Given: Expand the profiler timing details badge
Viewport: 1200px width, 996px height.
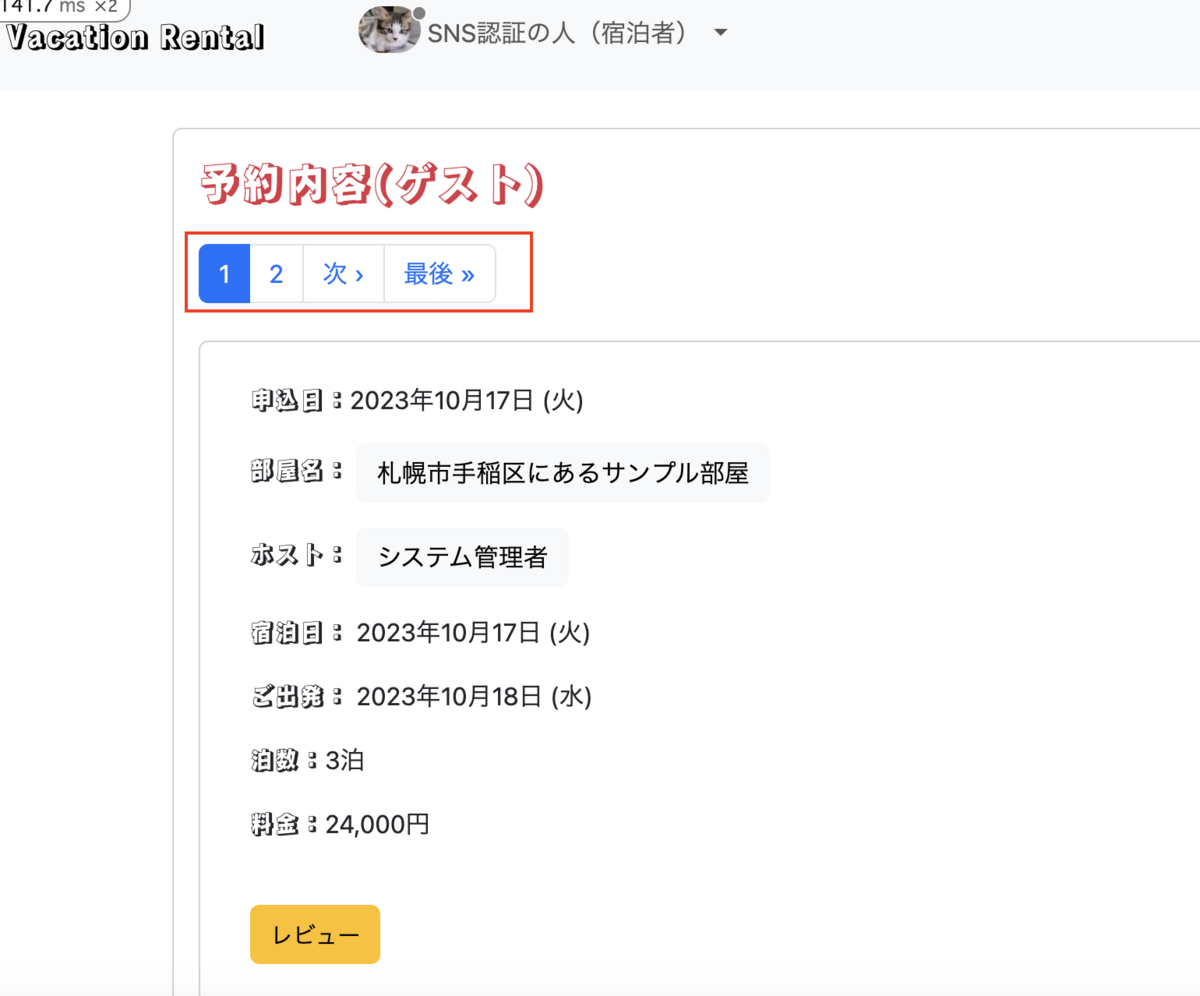Looking at the screenshot, I should (40, 5).
